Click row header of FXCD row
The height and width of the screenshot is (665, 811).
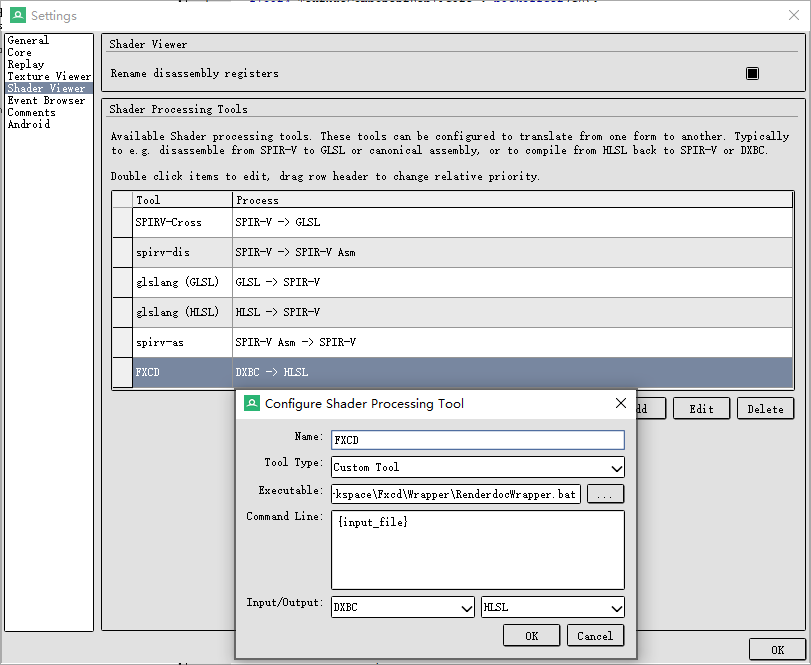tap(123, 372)
